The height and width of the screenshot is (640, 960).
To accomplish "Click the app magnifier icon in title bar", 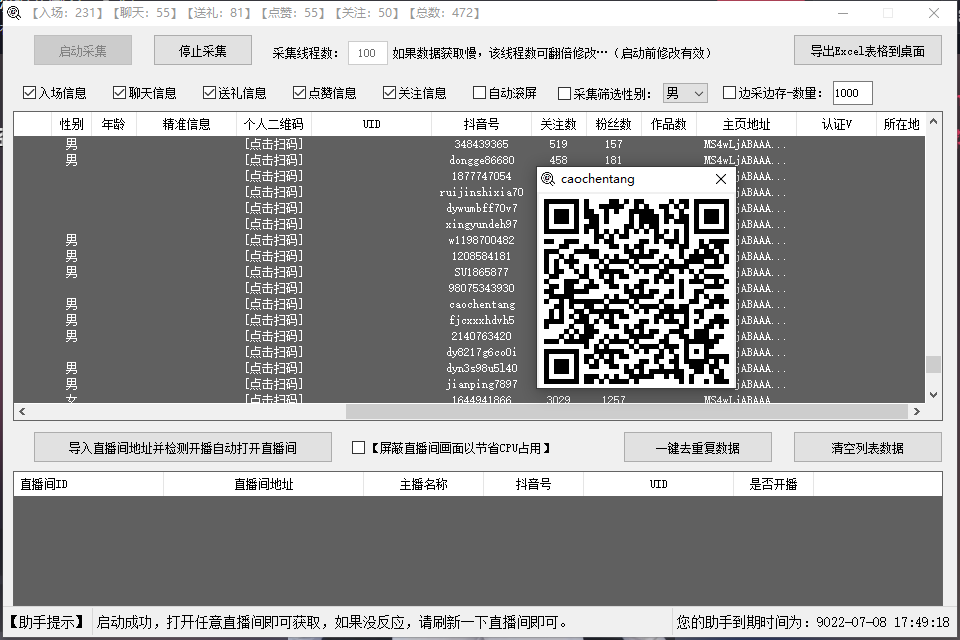I will point(14,13).
